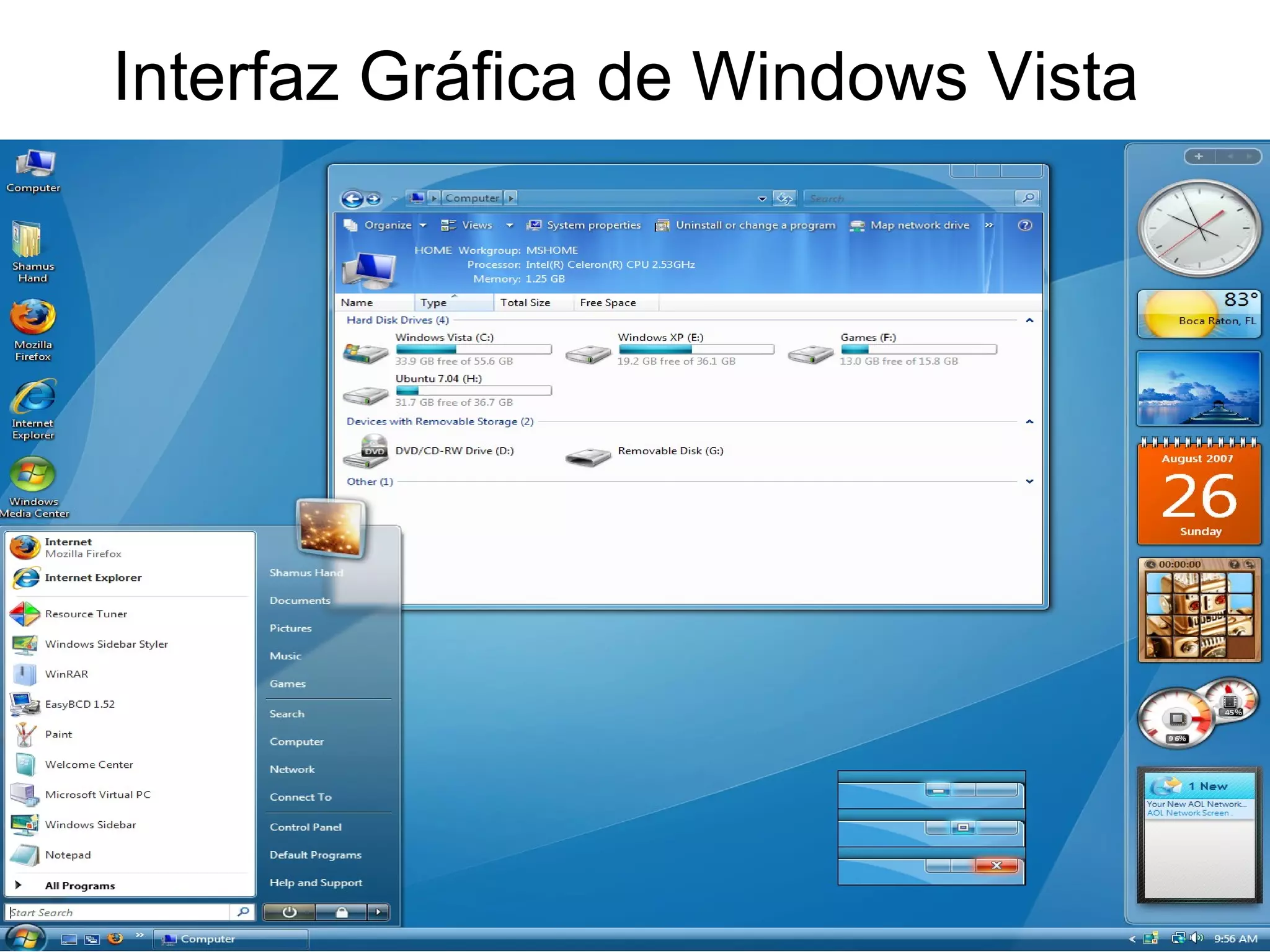Click the power button in Start menu
The height and width of the screenshot is (952, 1270).
(289, 912)
